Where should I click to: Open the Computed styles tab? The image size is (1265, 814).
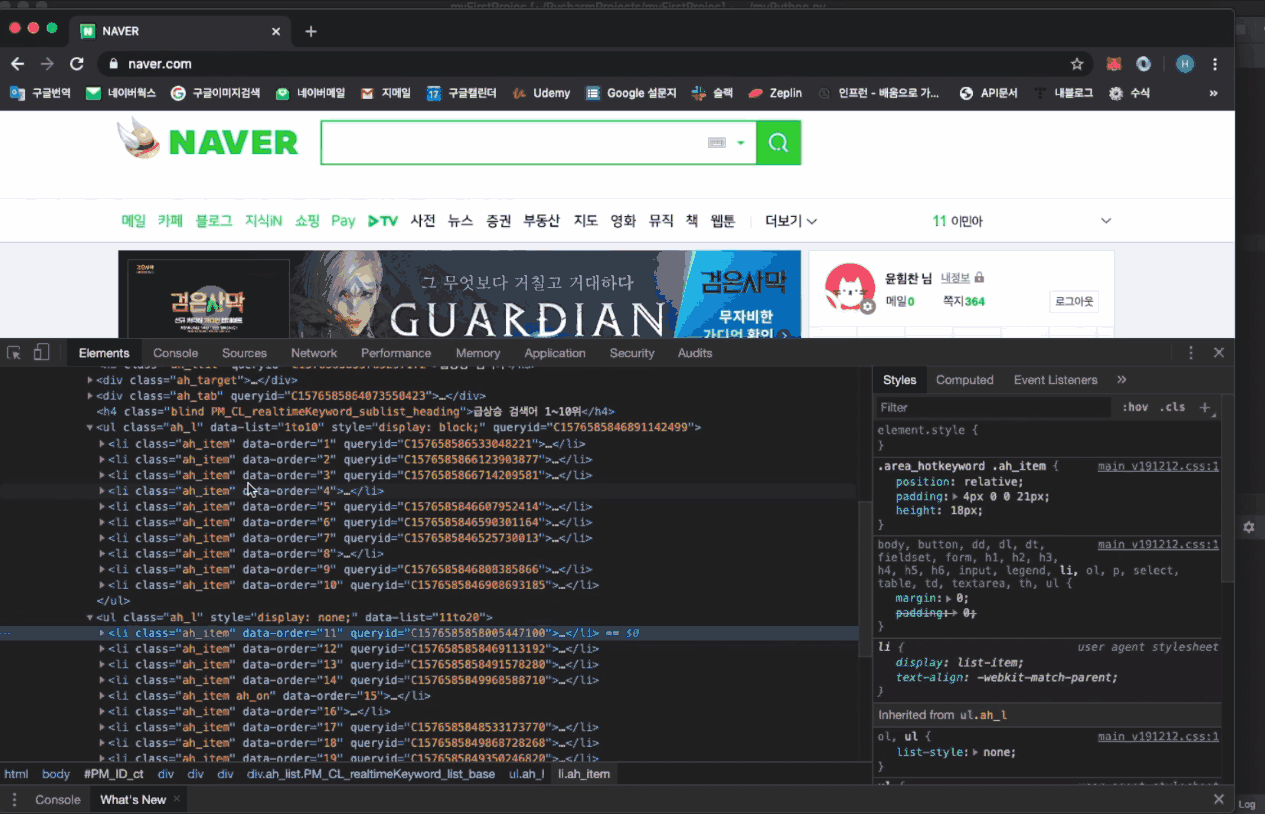tap(965, 380)
